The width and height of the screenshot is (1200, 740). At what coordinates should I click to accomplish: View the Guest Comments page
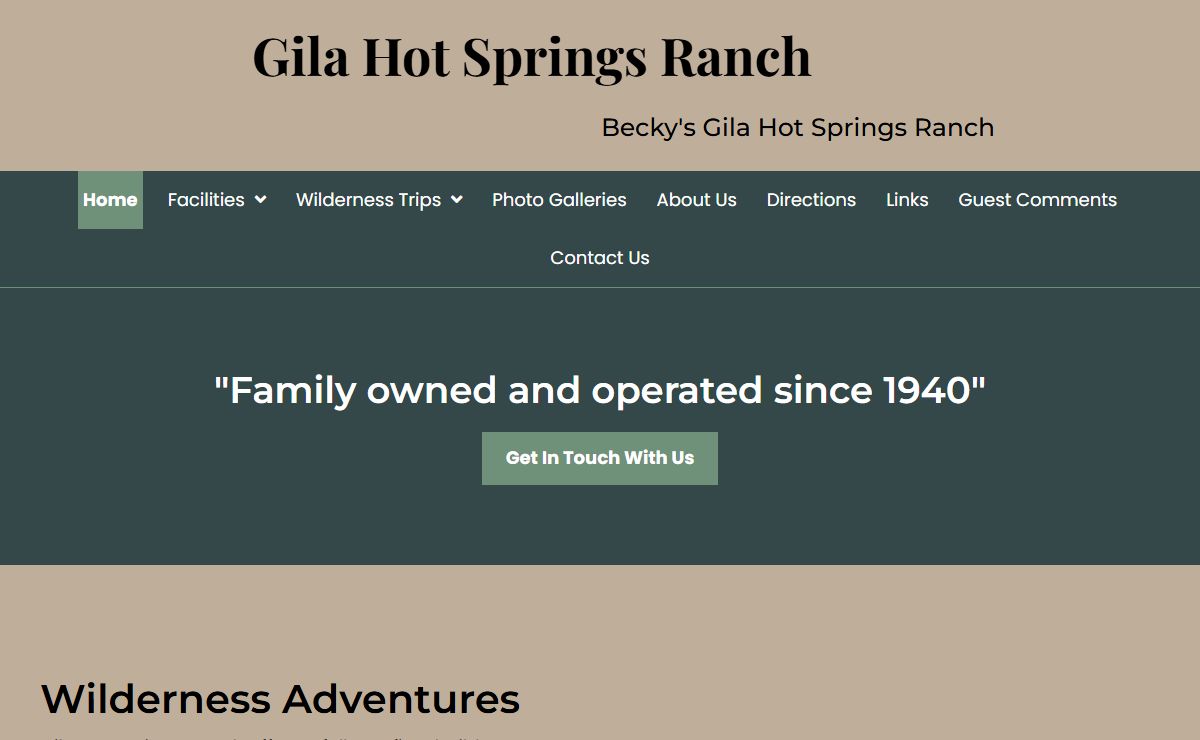(1037, 200)
